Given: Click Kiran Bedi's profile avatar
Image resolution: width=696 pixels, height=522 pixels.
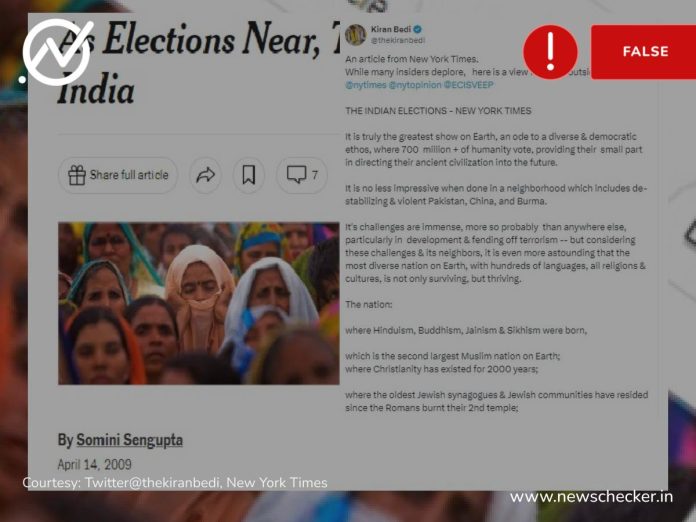Looking at the screenshot, I should (x=356, y=35).
